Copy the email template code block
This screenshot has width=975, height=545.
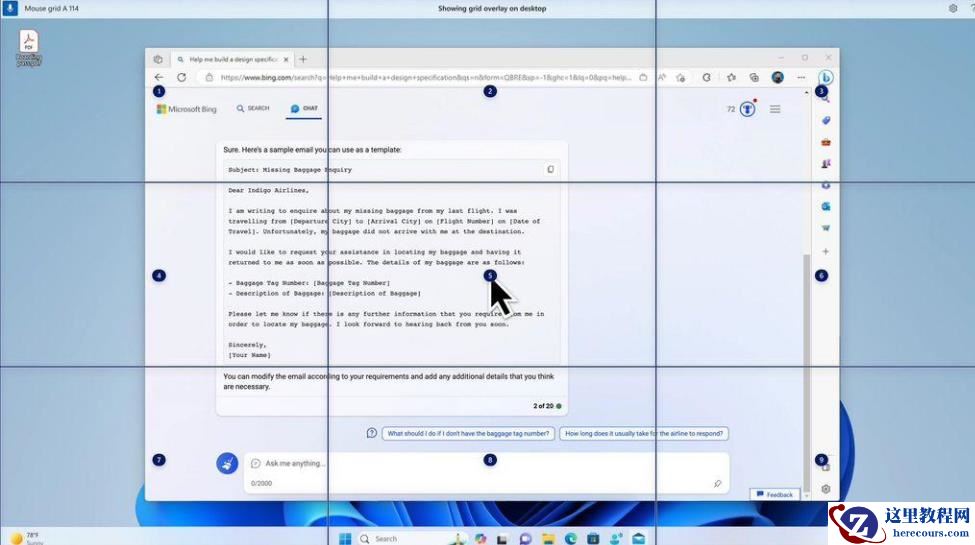pos(550,169)
